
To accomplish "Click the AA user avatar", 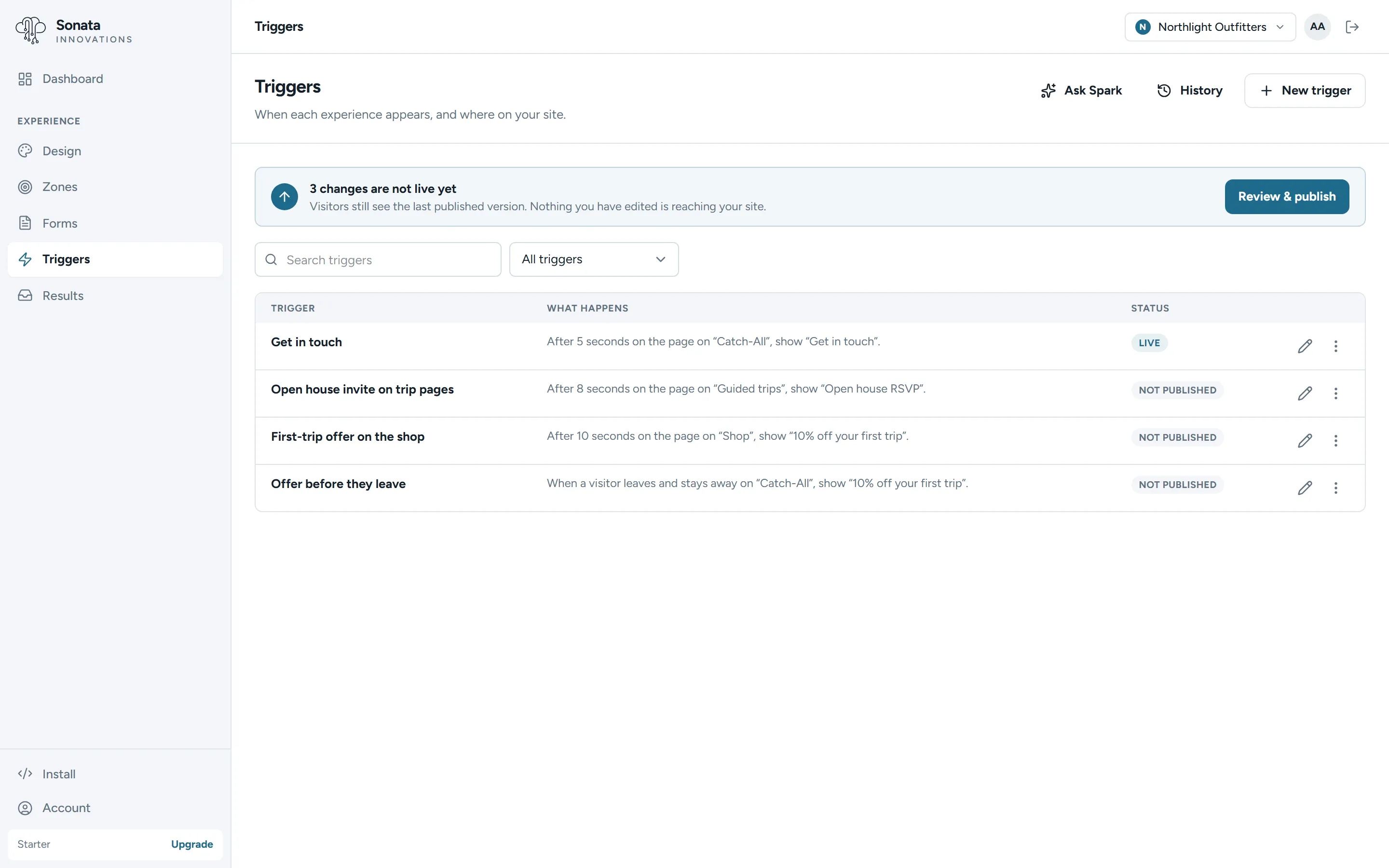I will click(x=1317, y=27).
